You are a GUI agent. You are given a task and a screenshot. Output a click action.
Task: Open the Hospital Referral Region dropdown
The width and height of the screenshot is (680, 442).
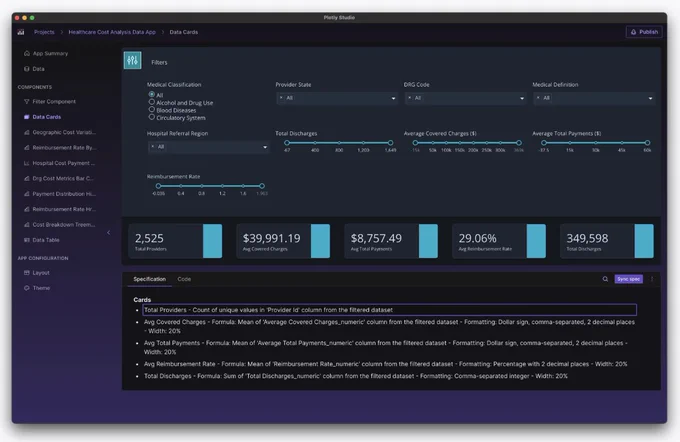[208, 147]
